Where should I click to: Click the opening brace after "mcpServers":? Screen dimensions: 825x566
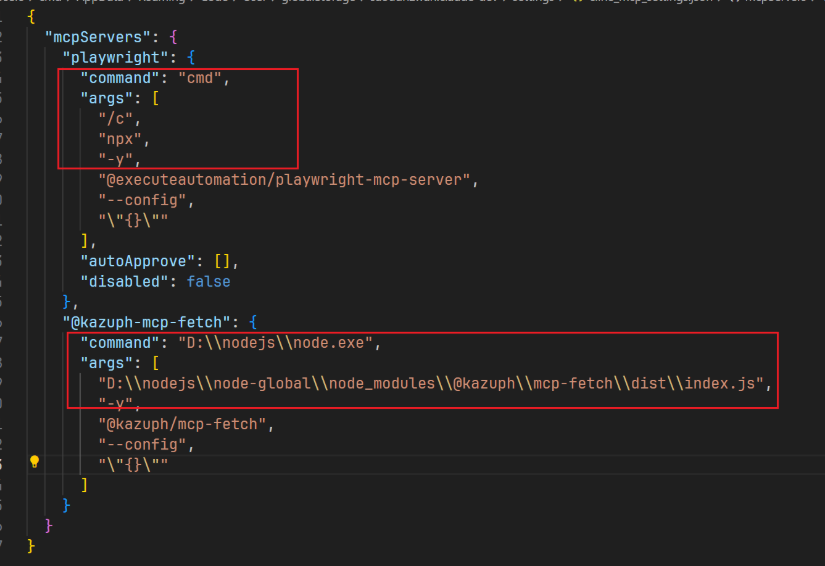[x=174, y=37]
